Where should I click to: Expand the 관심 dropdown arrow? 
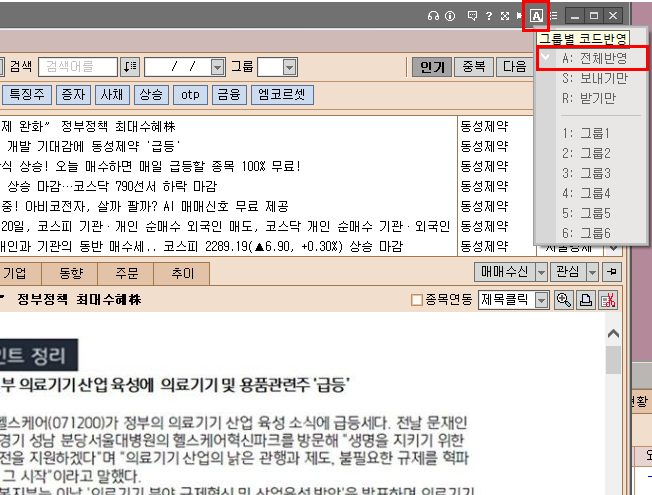click(592, 272)
